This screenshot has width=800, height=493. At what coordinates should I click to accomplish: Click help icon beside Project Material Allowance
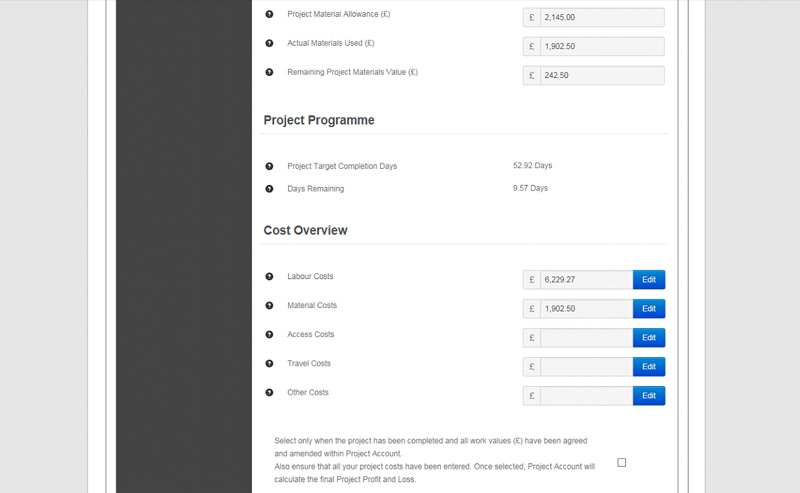(x=269, y=14)
